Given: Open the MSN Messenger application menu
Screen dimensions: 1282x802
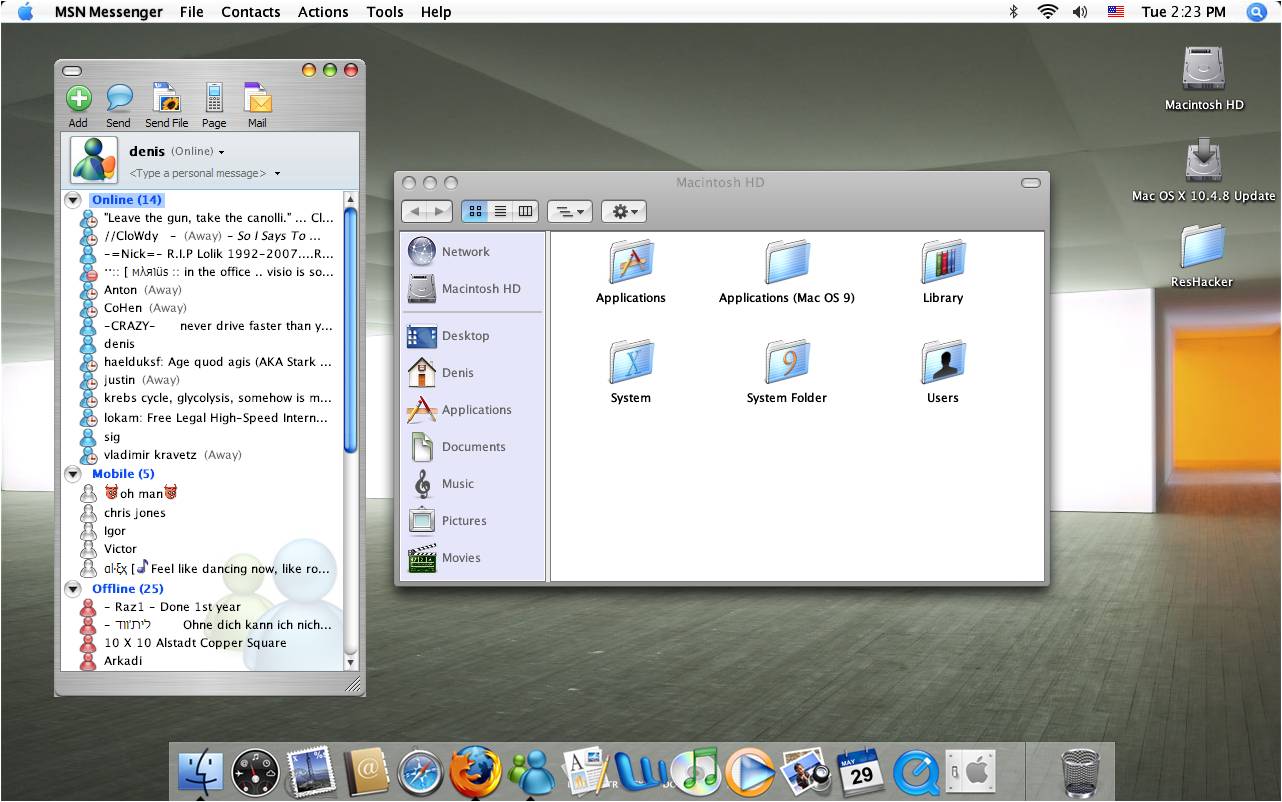Looking at the screenshot, I should pos(109,12).
